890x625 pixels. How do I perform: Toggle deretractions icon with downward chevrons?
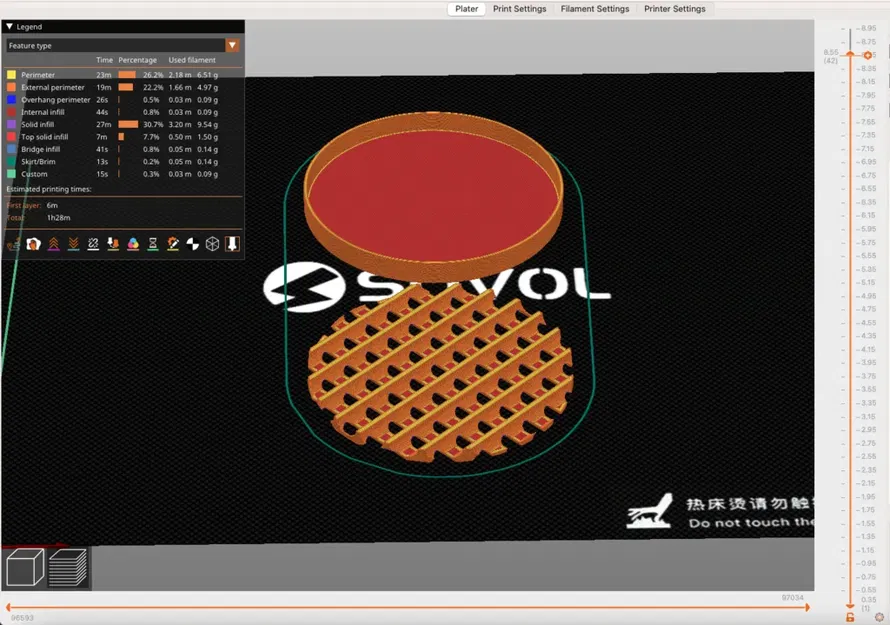click(x=73, y=244)
